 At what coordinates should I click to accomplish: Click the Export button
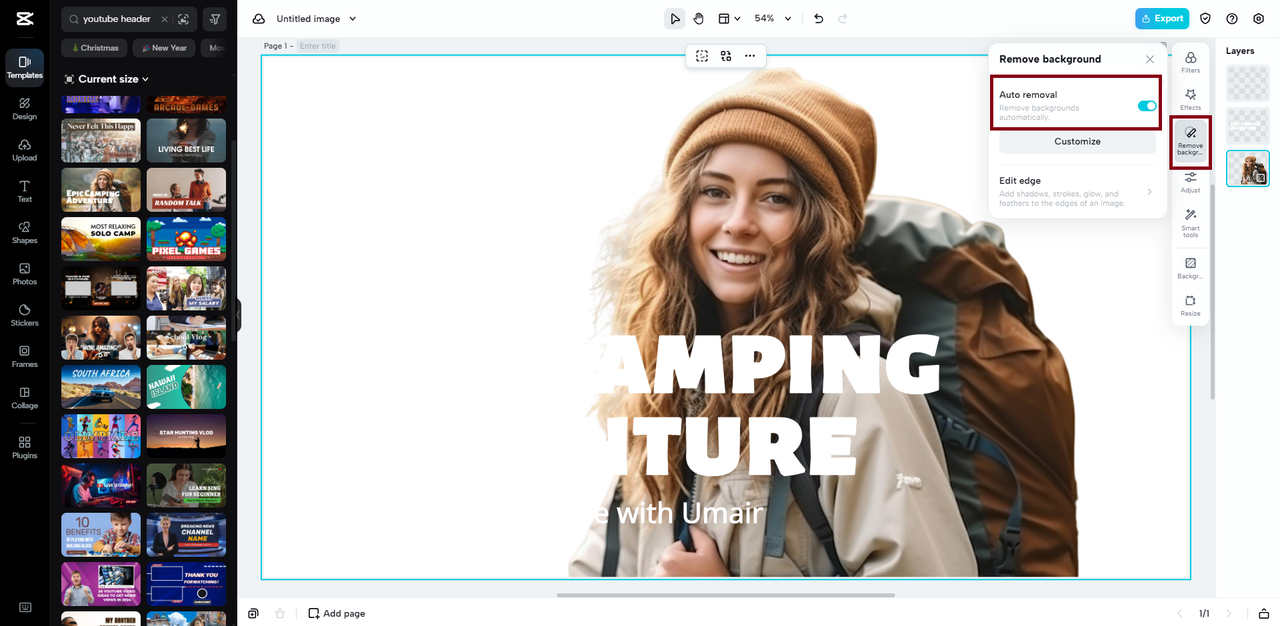[x=1161, y=19]
